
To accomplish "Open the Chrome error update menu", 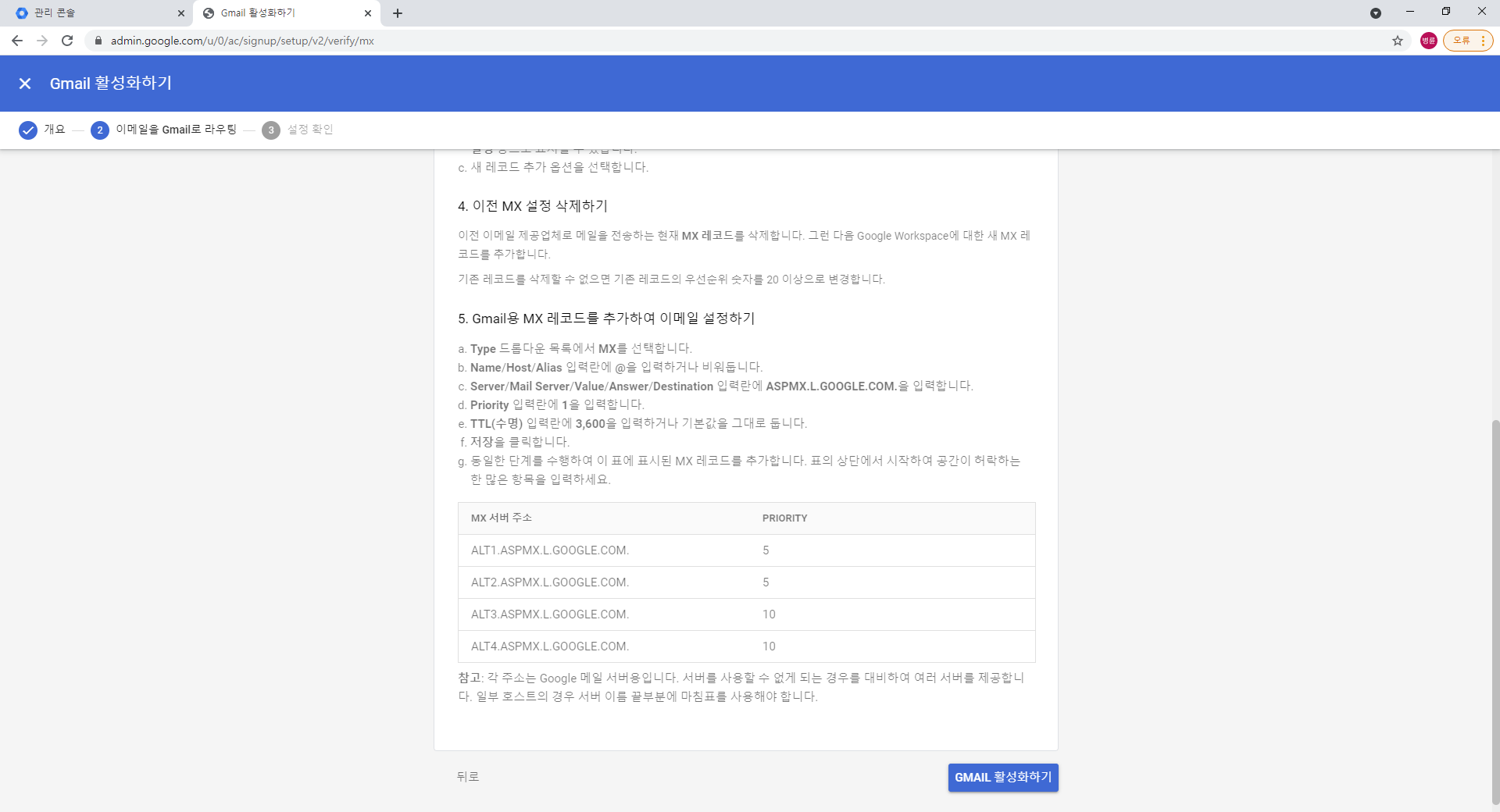I will pyautogui.click(x=1468, y=41).
